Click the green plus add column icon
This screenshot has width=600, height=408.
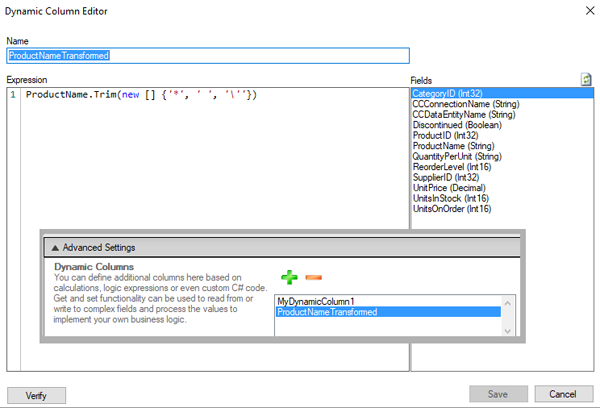tap(290, 277)
